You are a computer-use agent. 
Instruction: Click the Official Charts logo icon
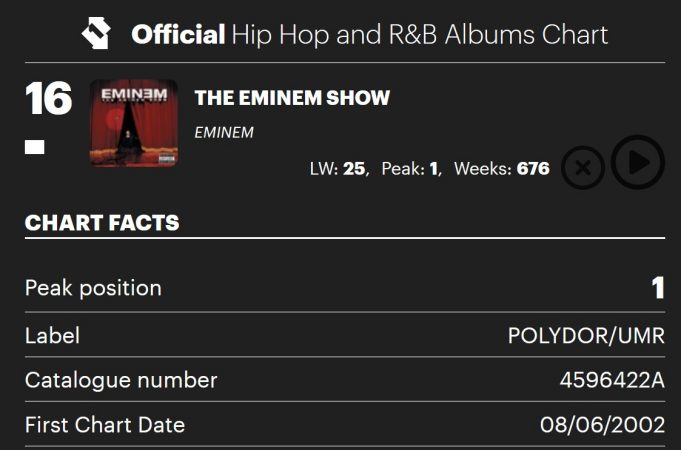pos(99,35)
